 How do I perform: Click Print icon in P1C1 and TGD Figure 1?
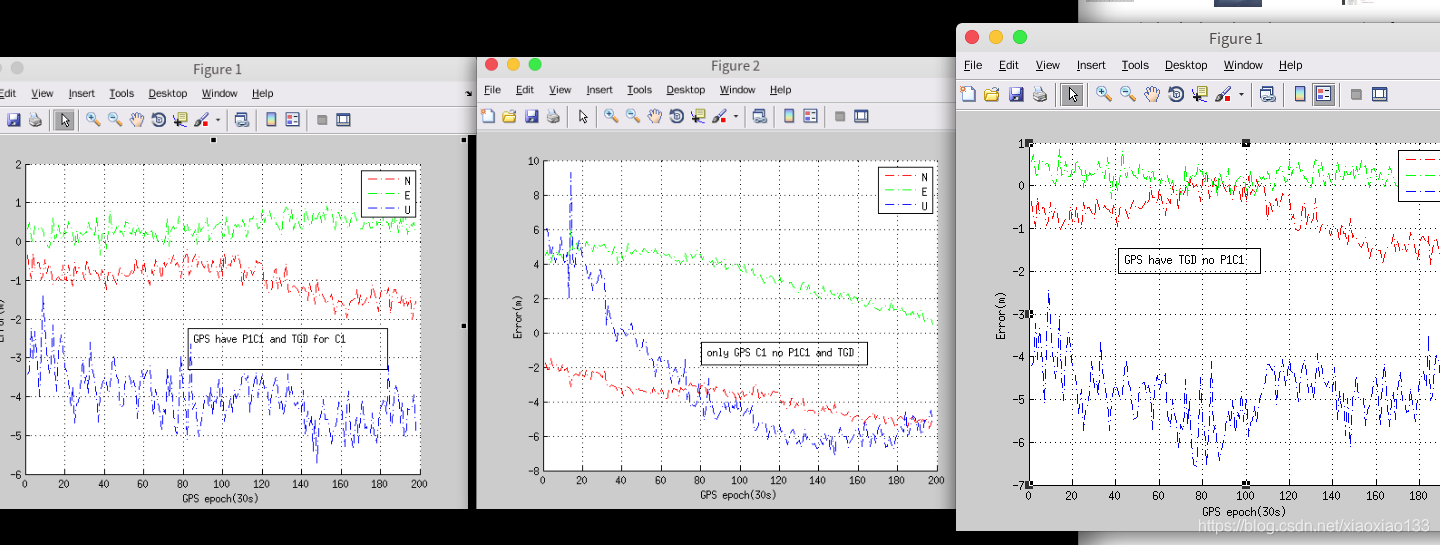click(36, 120)
